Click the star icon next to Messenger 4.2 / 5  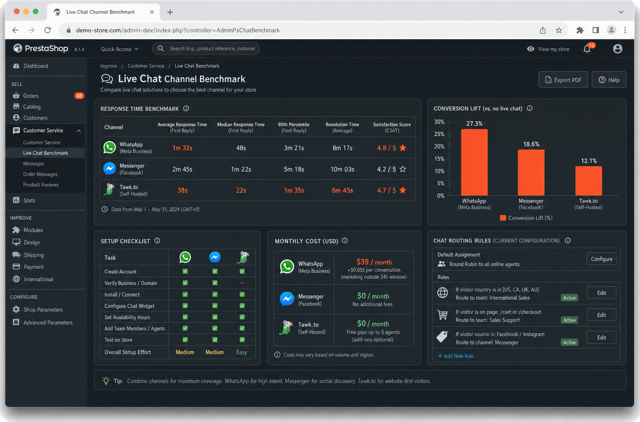pos(403,169)
